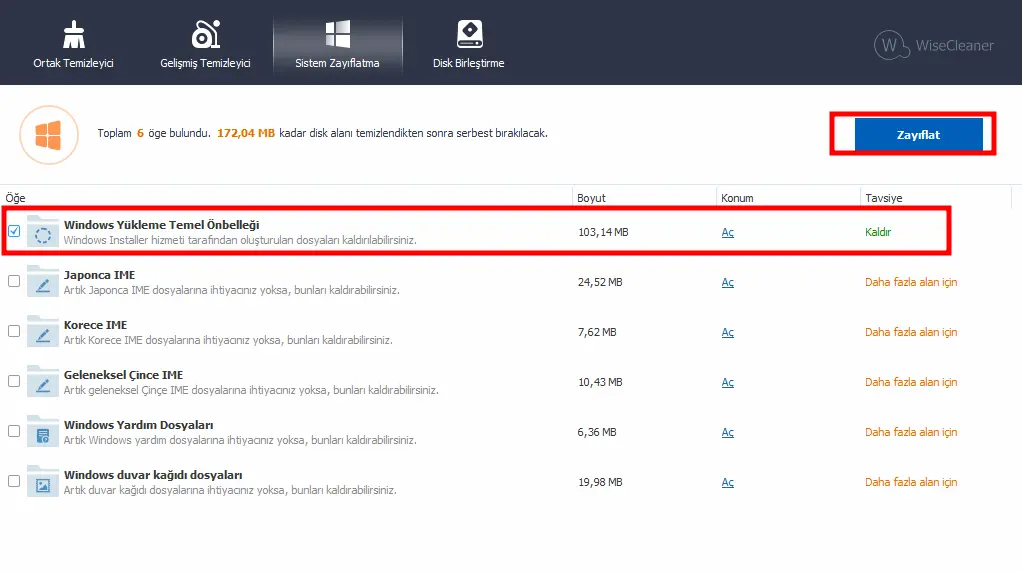This screenshot has height=572, width=1022.
Task: Click the 24,52 MB size value
Action: pyautogui.click(x=600, y=282)
